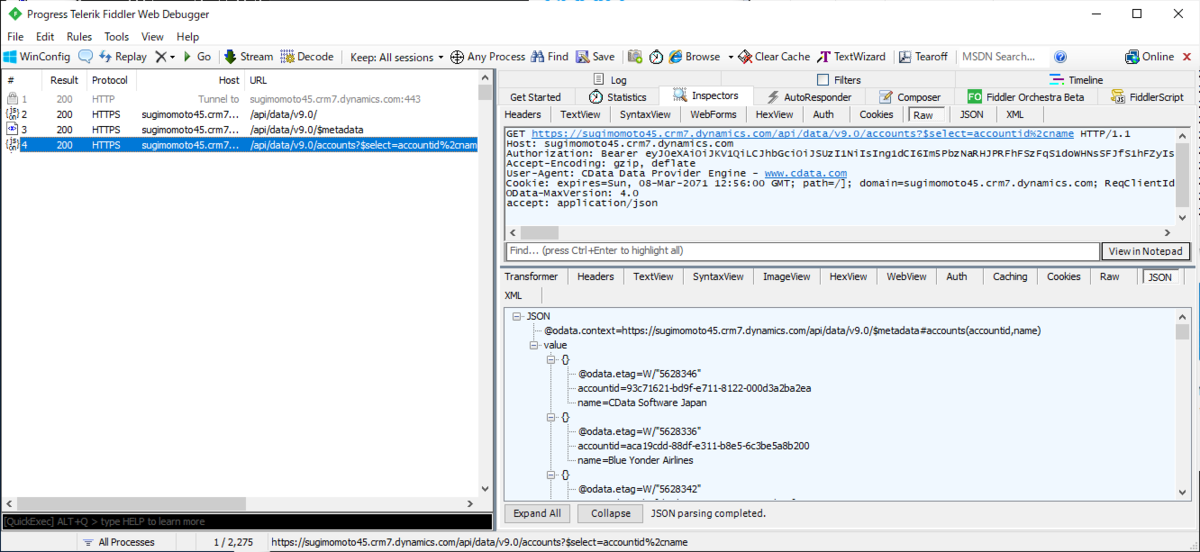Viewport: 1200px width, 552px height.
Task: Click the Browse button with IE icon
Action: [694, 57]
